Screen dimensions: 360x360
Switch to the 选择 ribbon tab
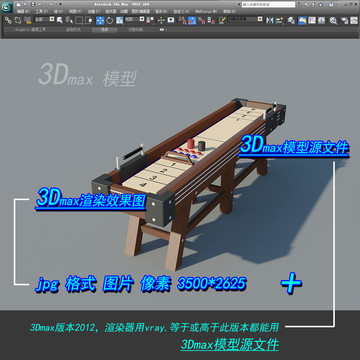(x=105, y=30)
